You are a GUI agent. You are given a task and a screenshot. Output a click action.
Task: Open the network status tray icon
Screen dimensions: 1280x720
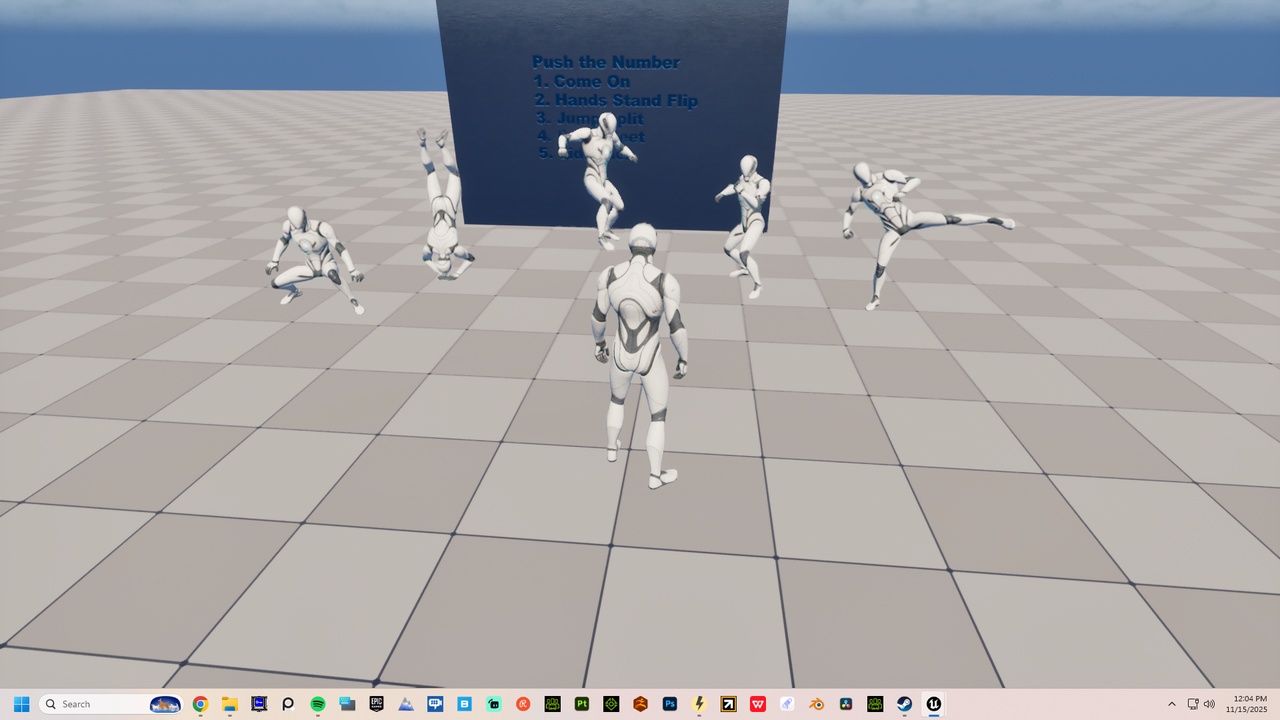[1193, 704]
